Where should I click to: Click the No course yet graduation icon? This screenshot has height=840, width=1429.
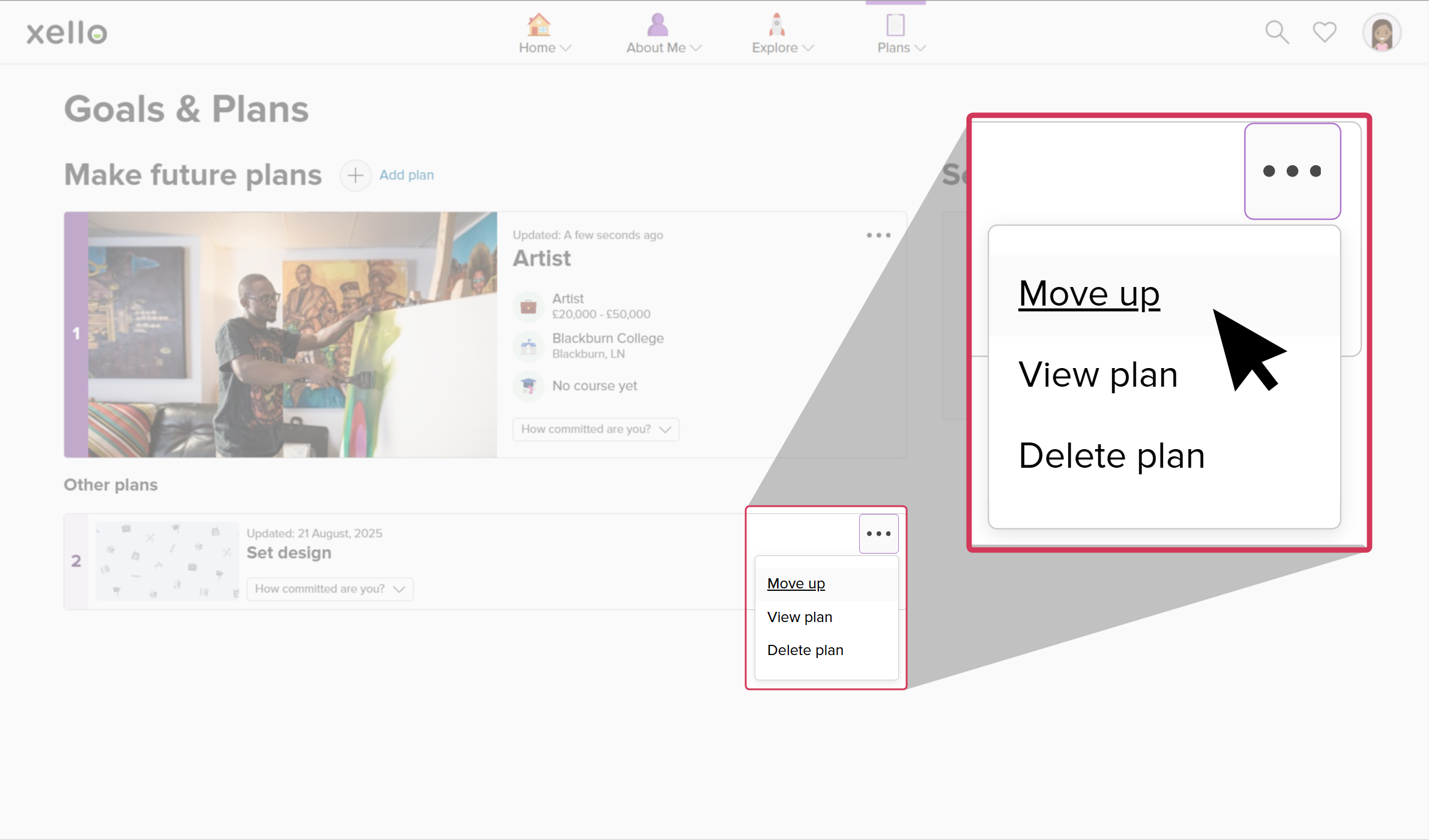click(528, 385)
